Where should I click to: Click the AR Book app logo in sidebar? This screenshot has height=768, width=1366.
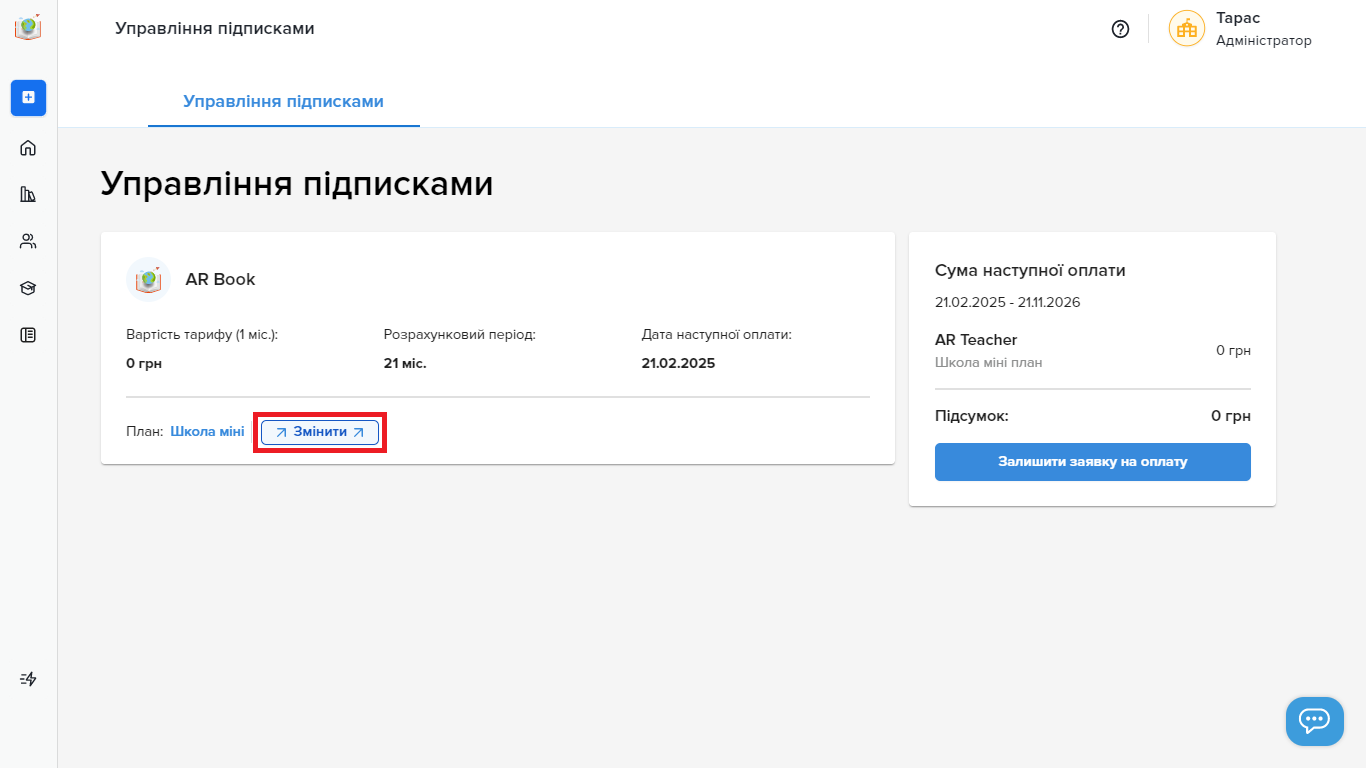tap(28, 27)
